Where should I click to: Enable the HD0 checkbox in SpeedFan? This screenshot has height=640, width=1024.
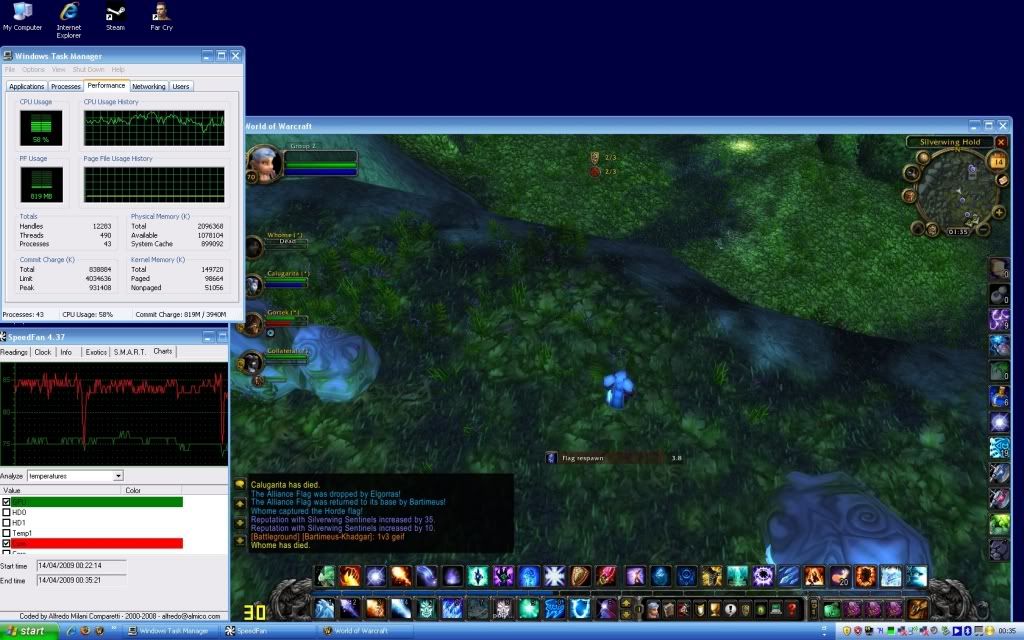click(x=7, y=512)
